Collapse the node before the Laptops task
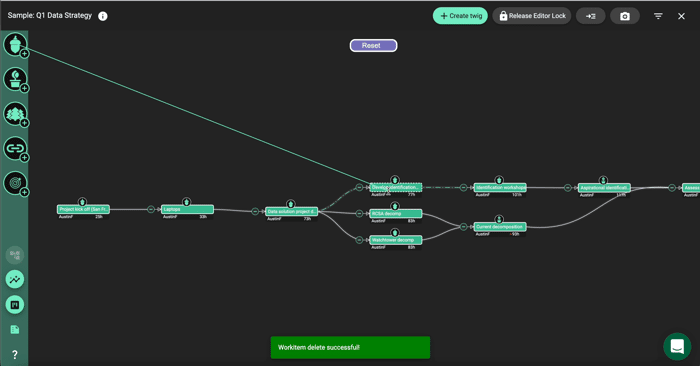700x366 pixels. 151,209
